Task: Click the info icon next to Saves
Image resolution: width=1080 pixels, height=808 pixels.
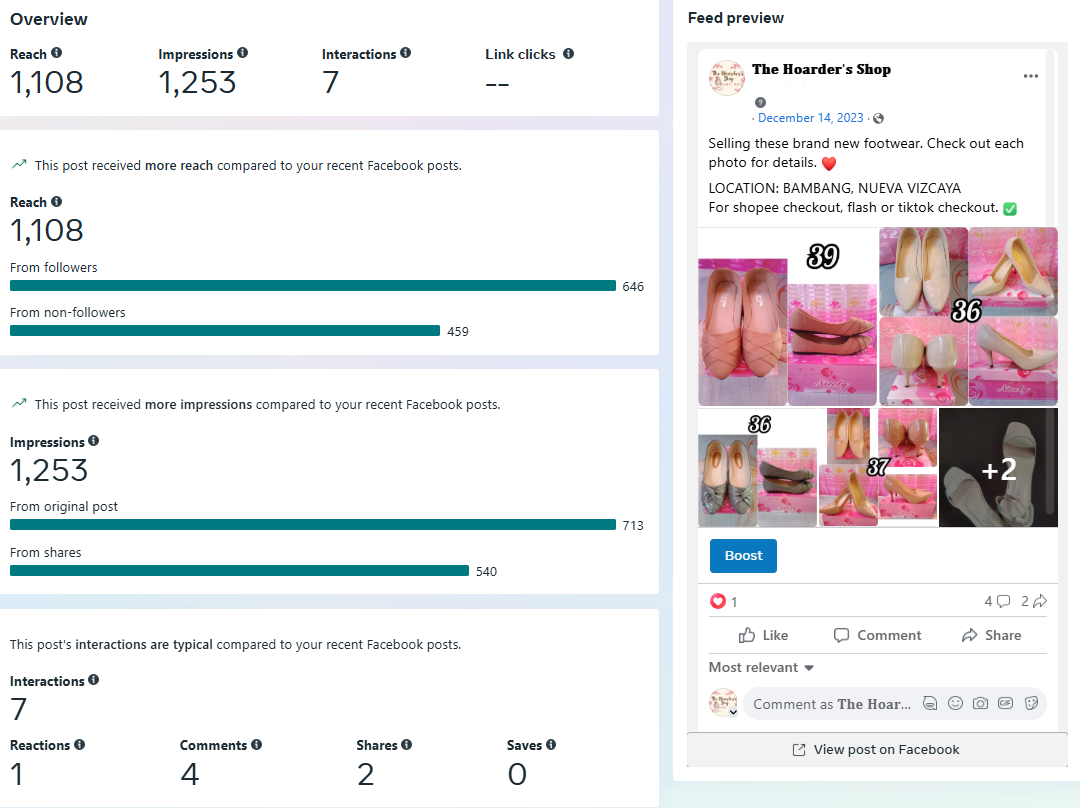Action: click(551, 745)
